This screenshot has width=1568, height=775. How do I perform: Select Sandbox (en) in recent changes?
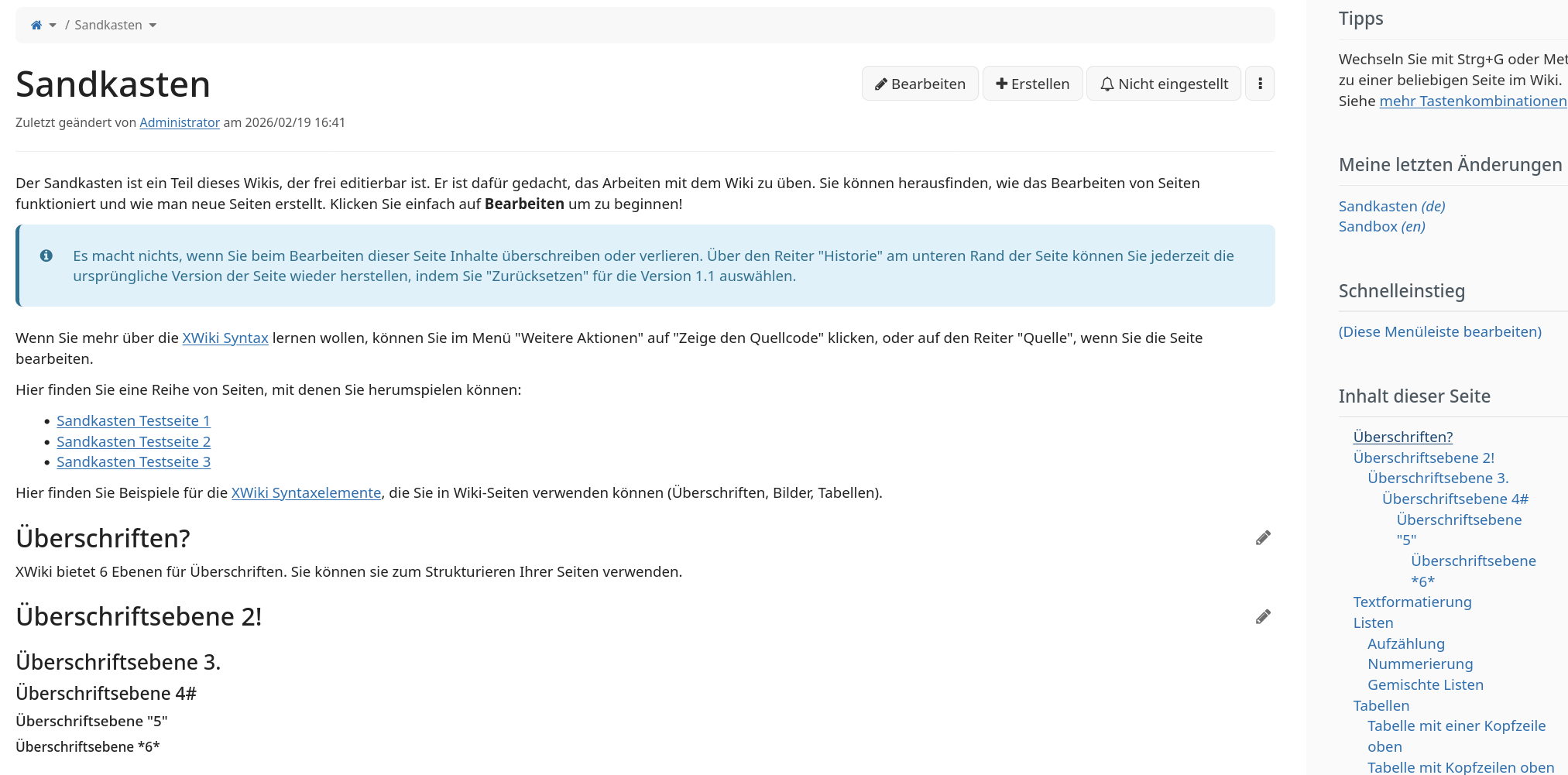tap(1381, 227)
